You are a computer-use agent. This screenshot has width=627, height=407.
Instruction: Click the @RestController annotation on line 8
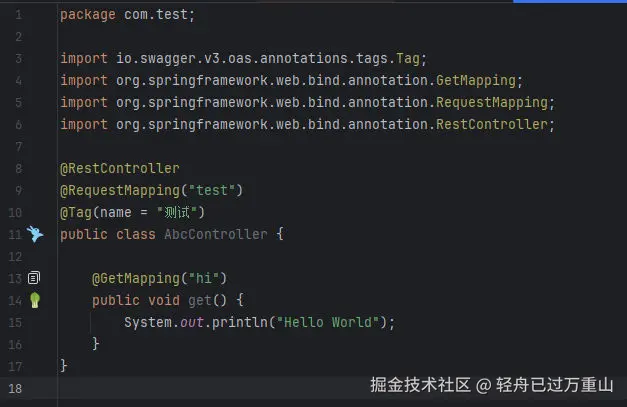point(120,168)
